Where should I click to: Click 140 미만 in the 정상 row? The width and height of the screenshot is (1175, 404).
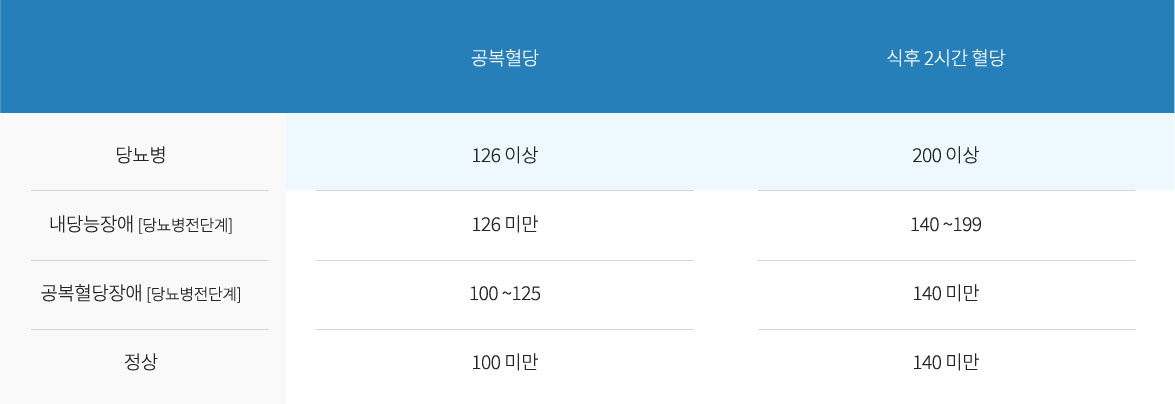tap(945, 362)
